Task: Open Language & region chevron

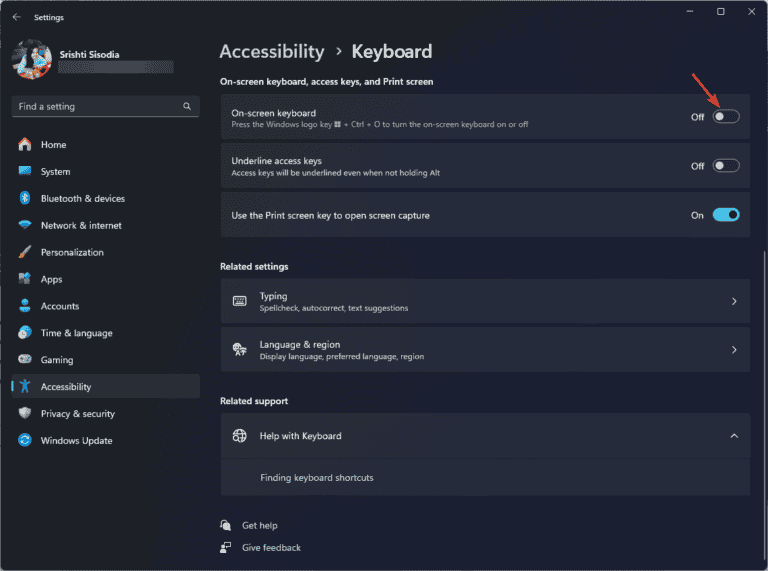Action: 734,350
